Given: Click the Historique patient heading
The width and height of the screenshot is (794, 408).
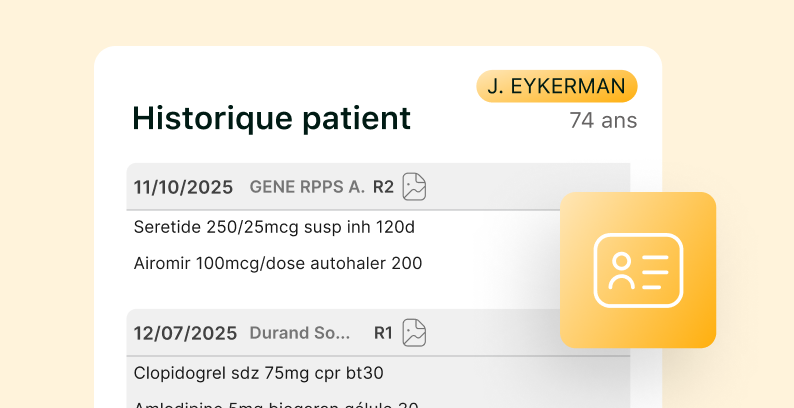Looking at the screenshot, I should click(x=271, y=118).
